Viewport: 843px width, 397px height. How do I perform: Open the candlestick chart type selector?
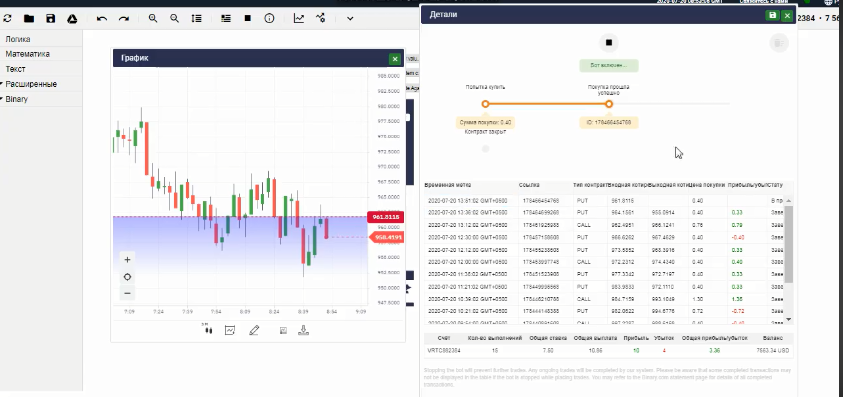(208, 330)
